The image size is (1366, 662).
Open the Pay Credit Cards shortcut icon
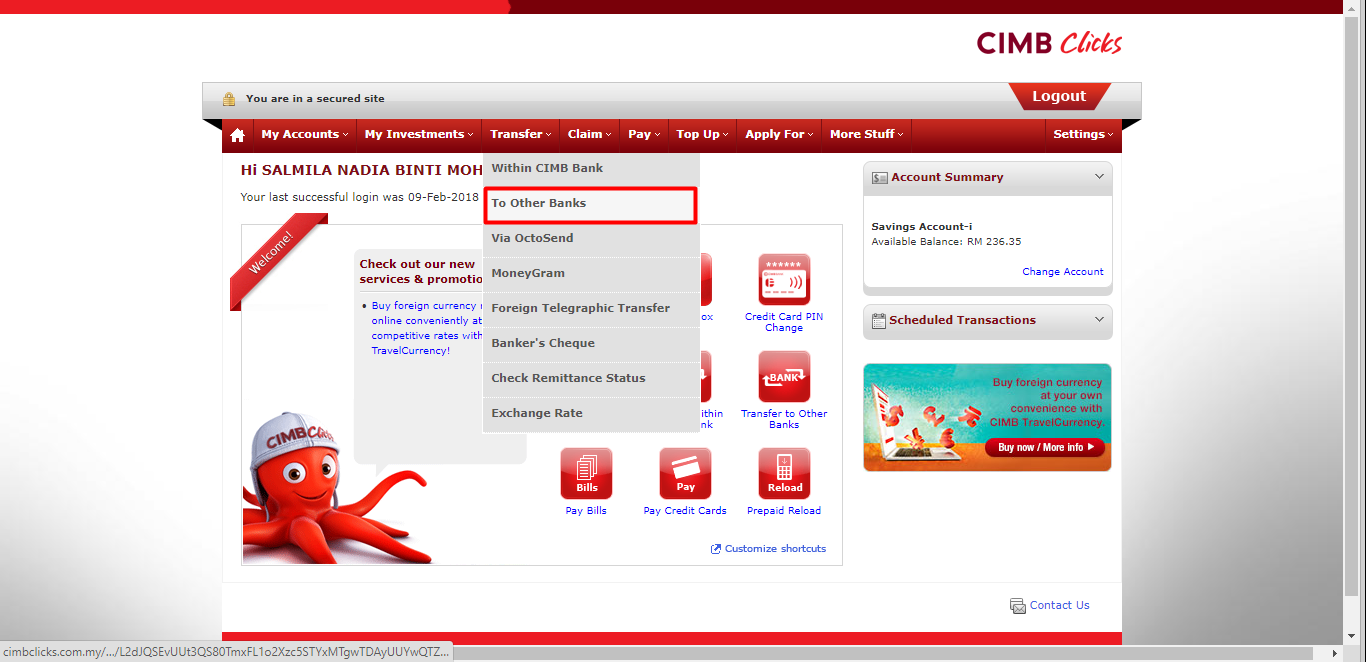685,473
